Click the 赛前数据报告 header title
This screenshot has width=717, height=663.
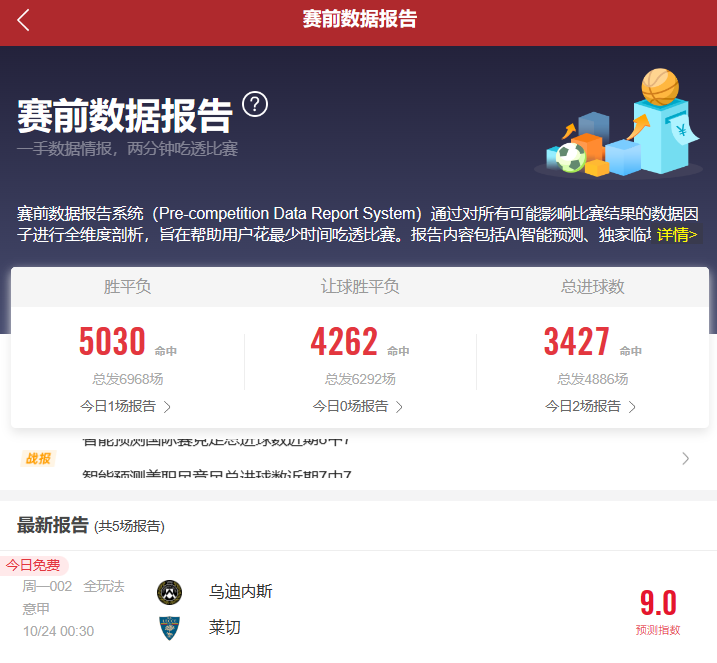[x=359, y=19]
